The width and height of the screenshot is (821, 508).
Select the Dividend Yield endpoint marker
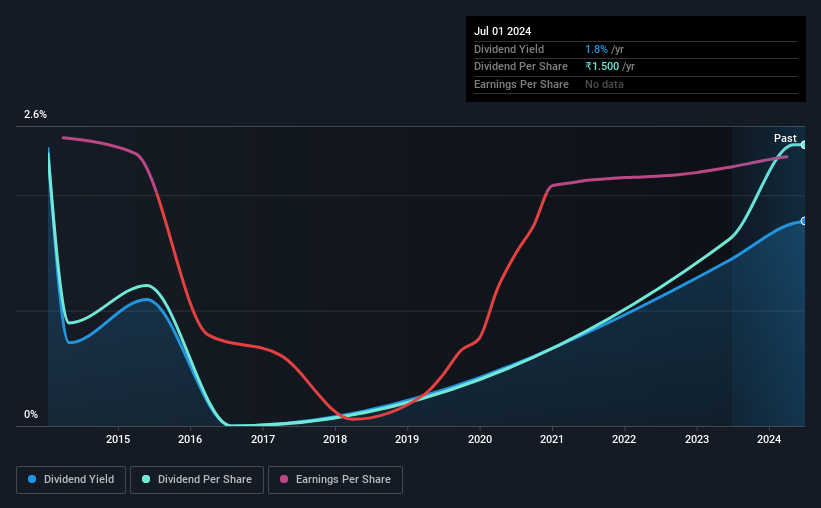click(804, 221)
